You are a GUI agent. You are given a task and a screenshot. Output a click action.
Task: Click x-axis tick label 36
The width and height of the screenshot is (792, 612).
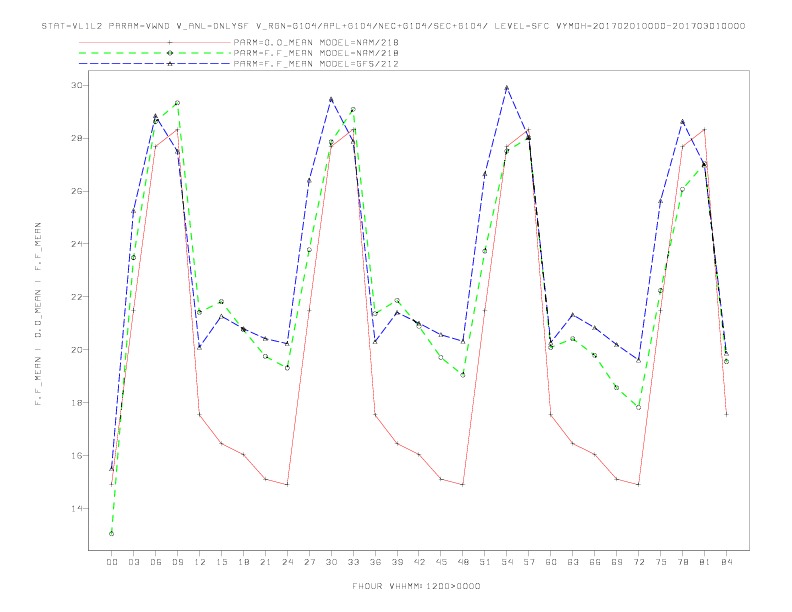click(375, 562)
